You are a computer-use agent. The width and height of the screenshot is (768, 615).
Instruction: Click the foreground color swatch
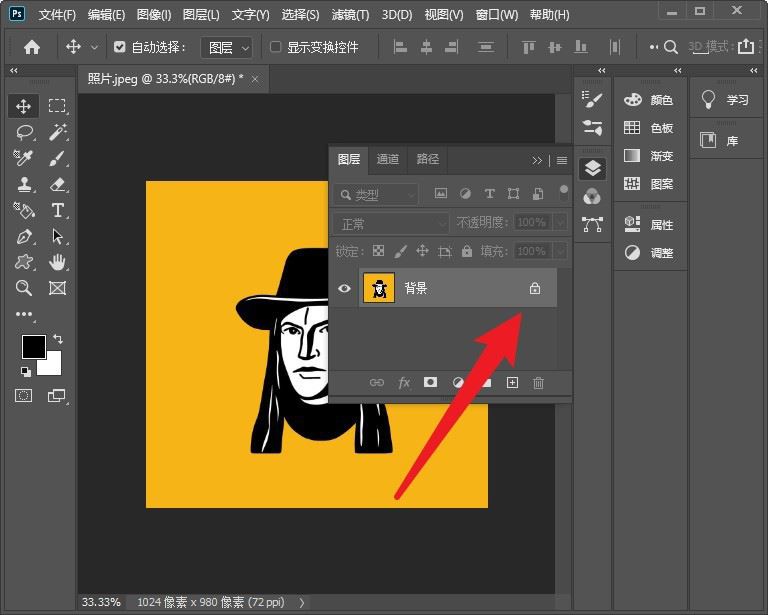tap(32, 346)
